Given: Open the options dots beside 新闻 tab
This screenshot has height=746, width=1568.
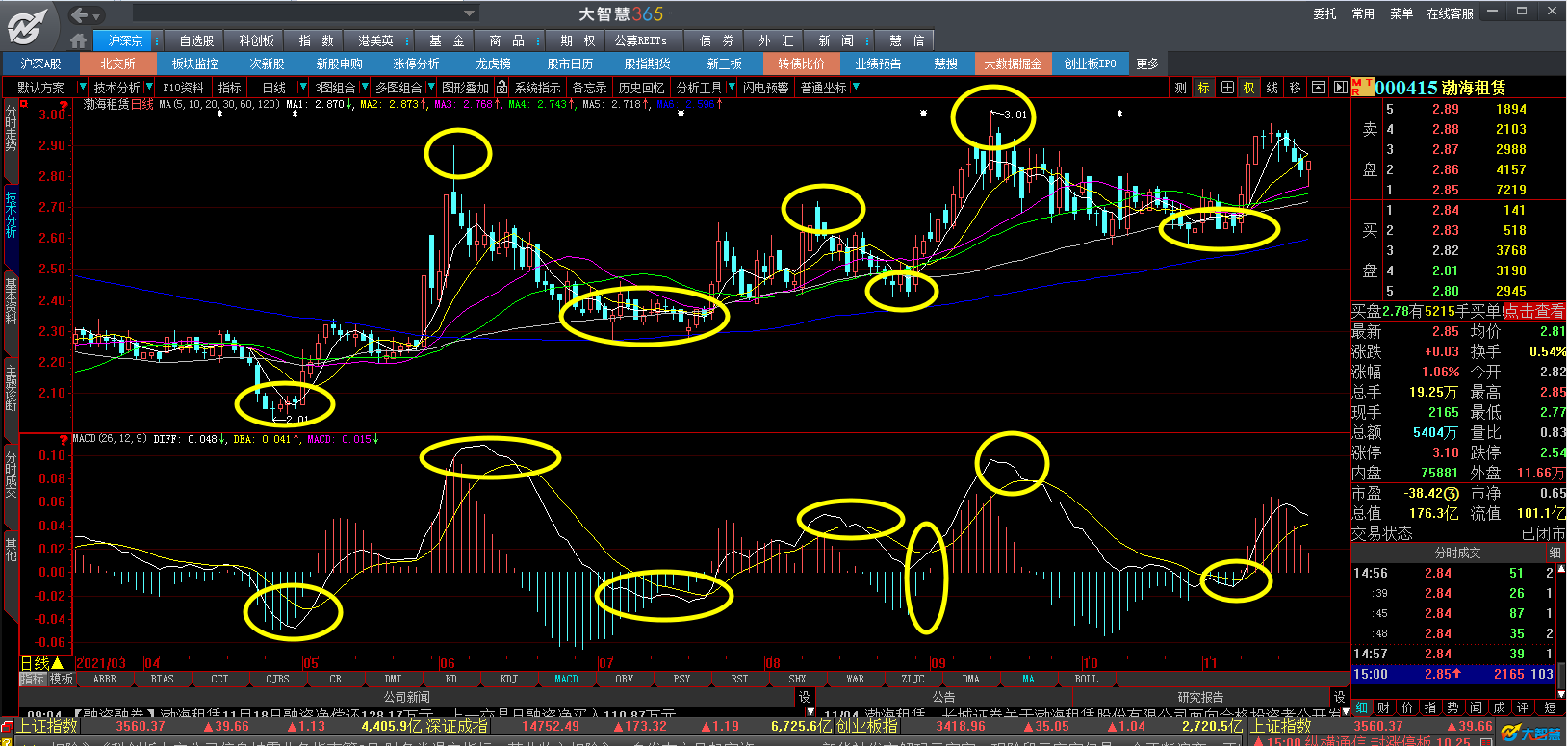Looking at the screenshot, I should point(867,40).
